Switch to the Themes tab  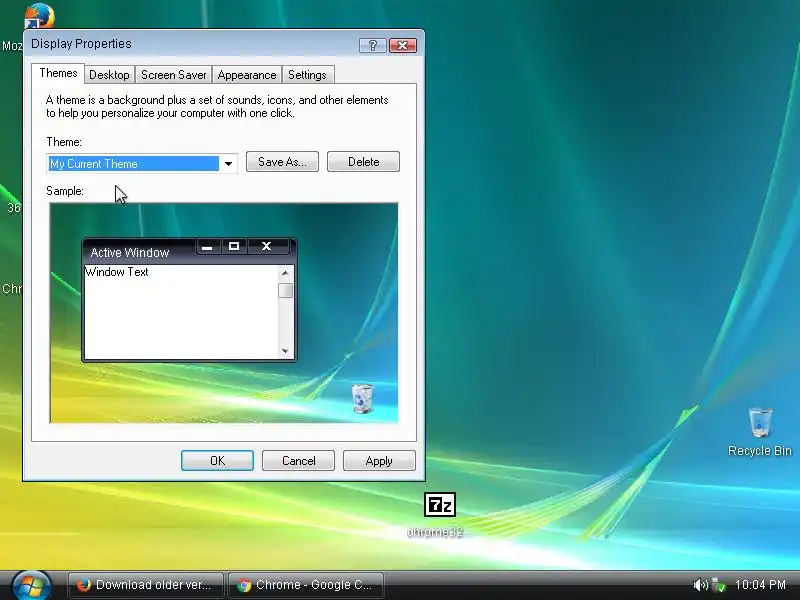click(58, 73)
